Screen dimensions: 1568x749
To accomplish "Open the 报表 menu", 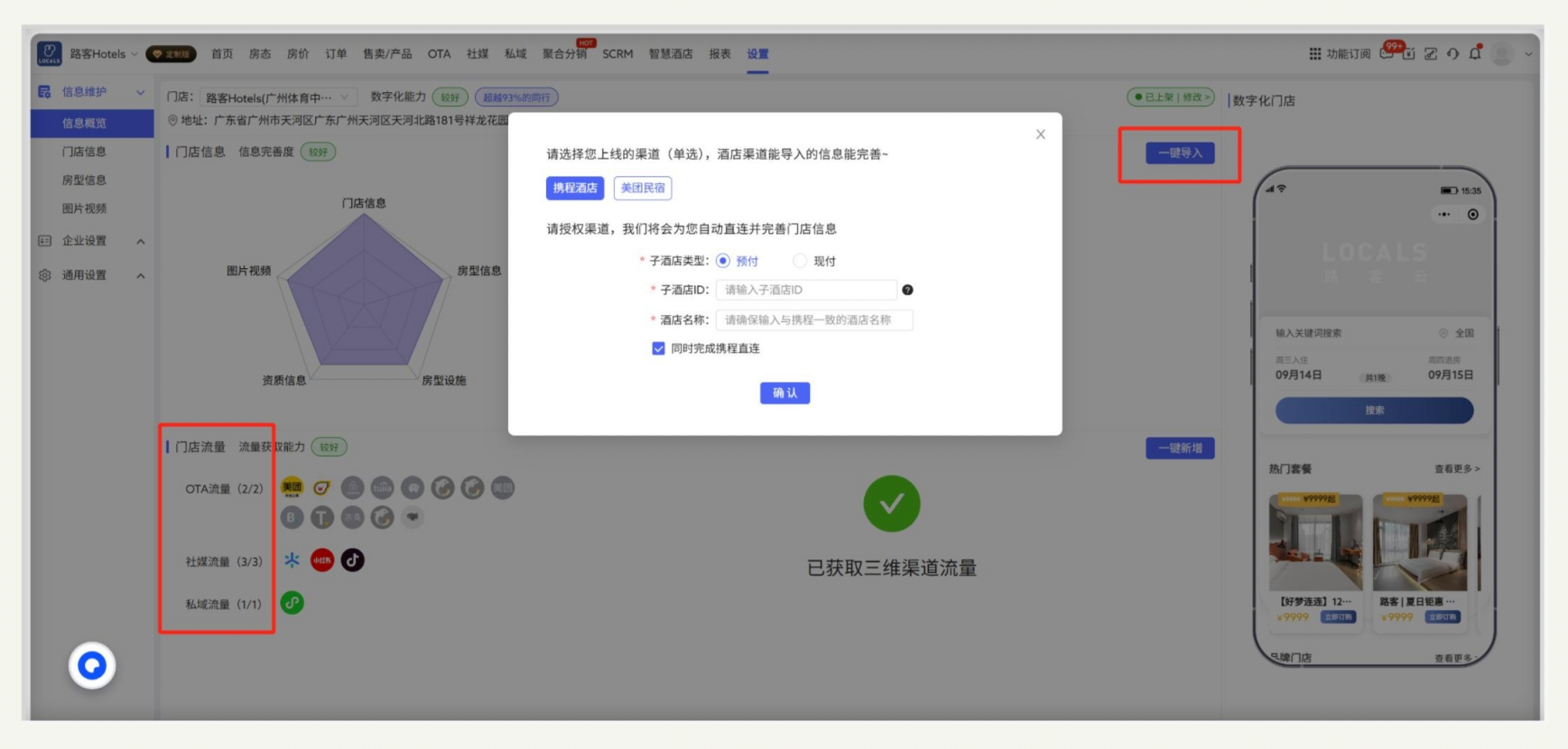I will [719, 54].
